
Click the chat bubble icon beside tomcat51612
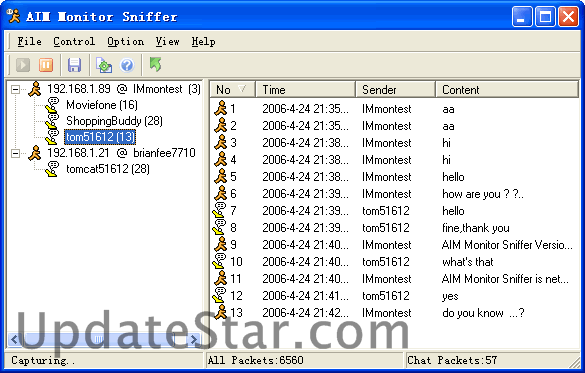pos(52,169)
